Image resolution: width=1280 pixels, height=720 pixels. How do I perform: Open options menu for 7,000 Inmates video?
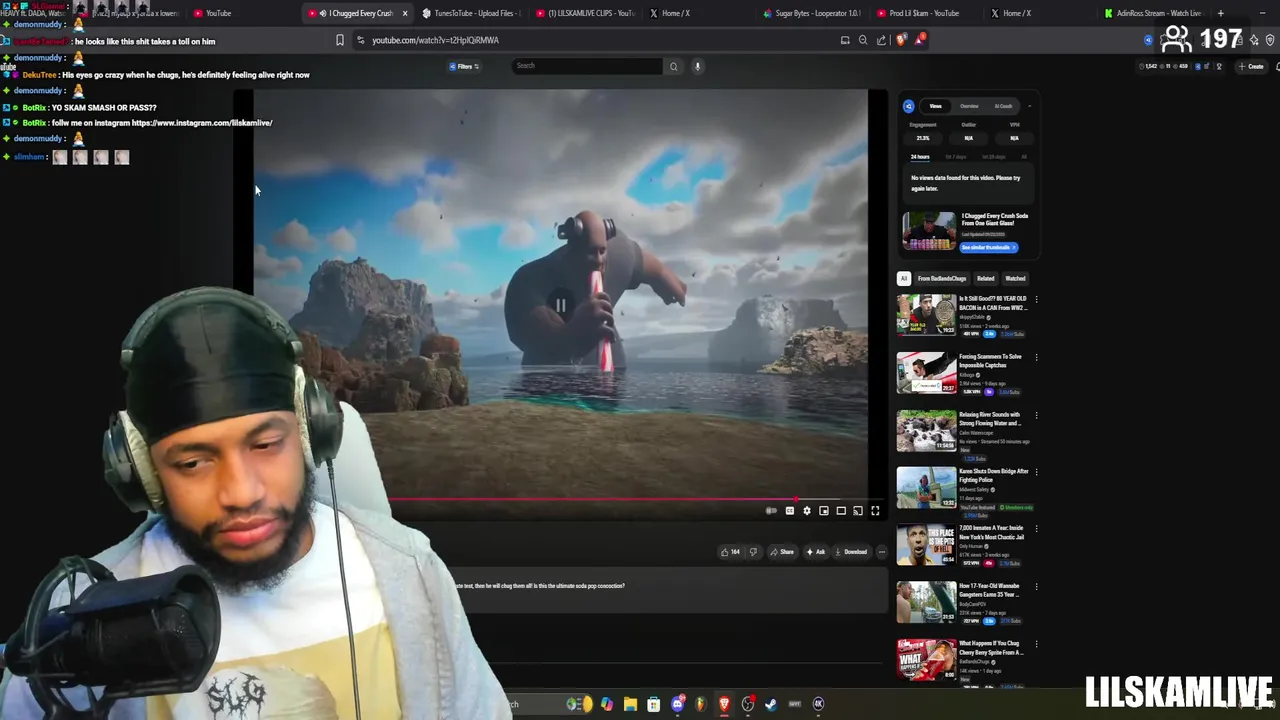(x=1036, y=529)
